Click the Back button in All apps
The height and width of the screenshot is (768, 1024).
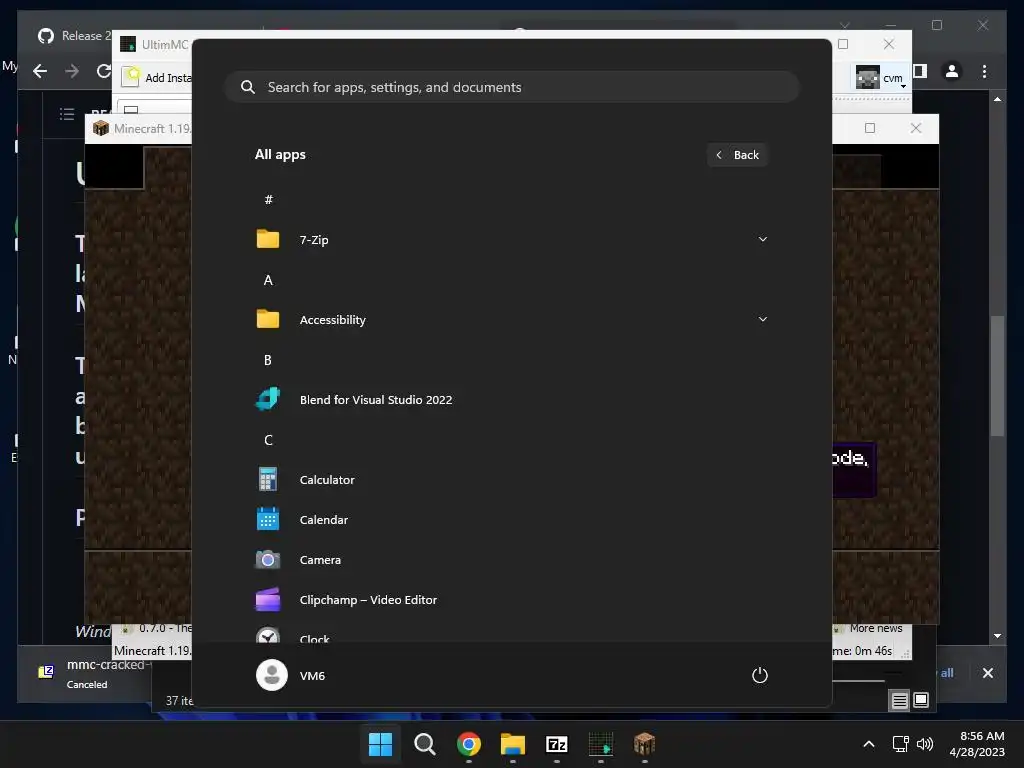coord(737,155)
